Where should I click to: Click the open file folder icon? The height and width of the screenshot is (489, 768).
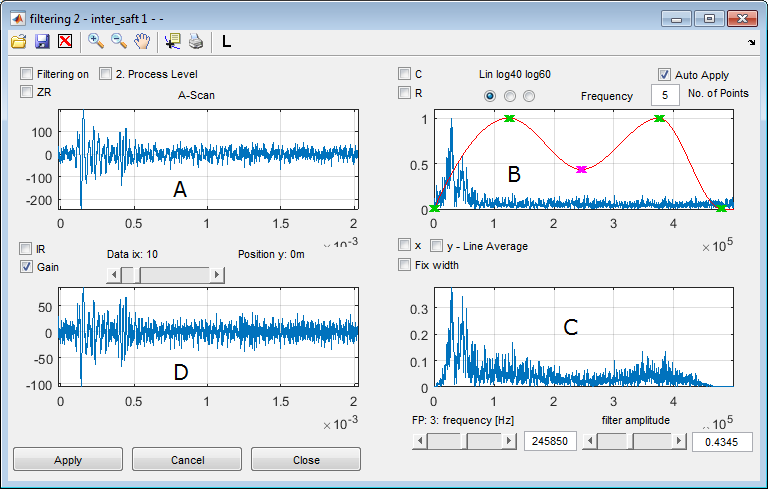click(x=19, y=41)
